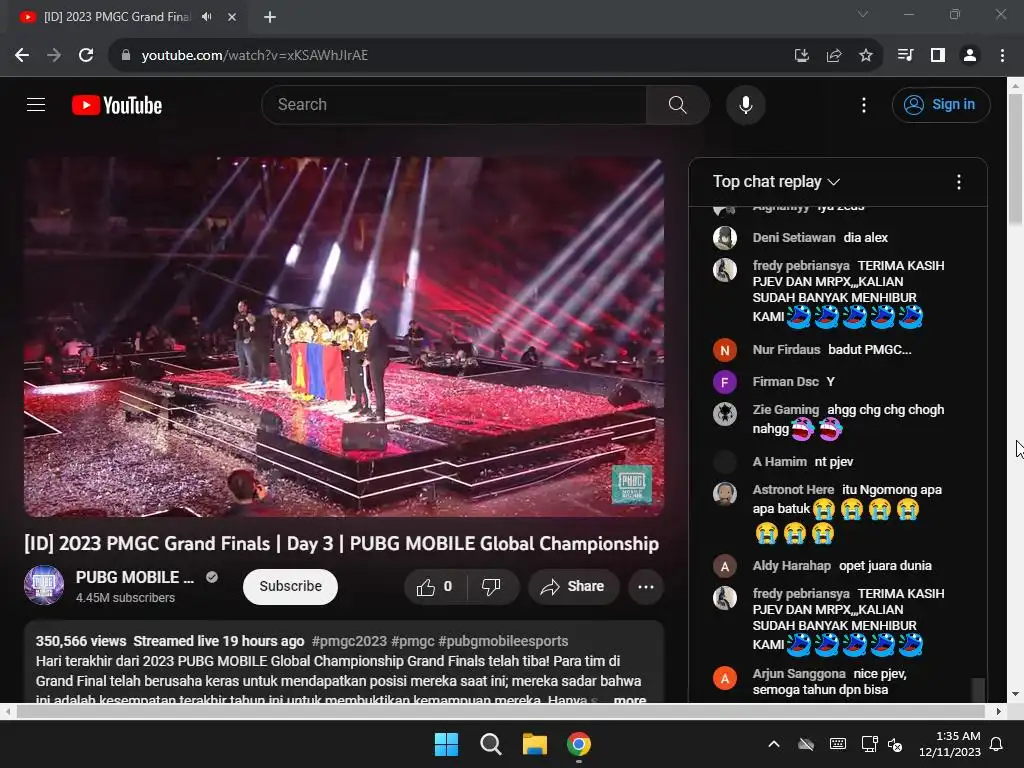Click the Sign in button
The image size is (1024, 768).
click(x=940, y=104)
